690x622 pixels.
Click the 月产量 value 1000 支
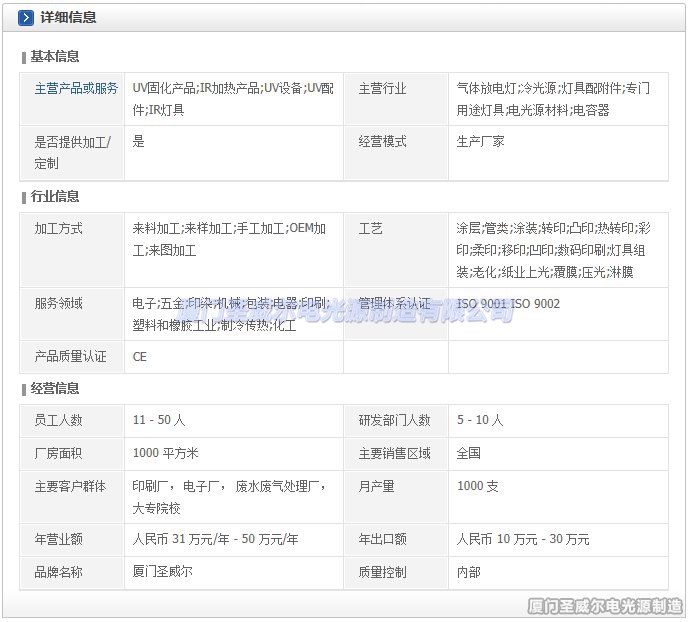pos(477,486)
